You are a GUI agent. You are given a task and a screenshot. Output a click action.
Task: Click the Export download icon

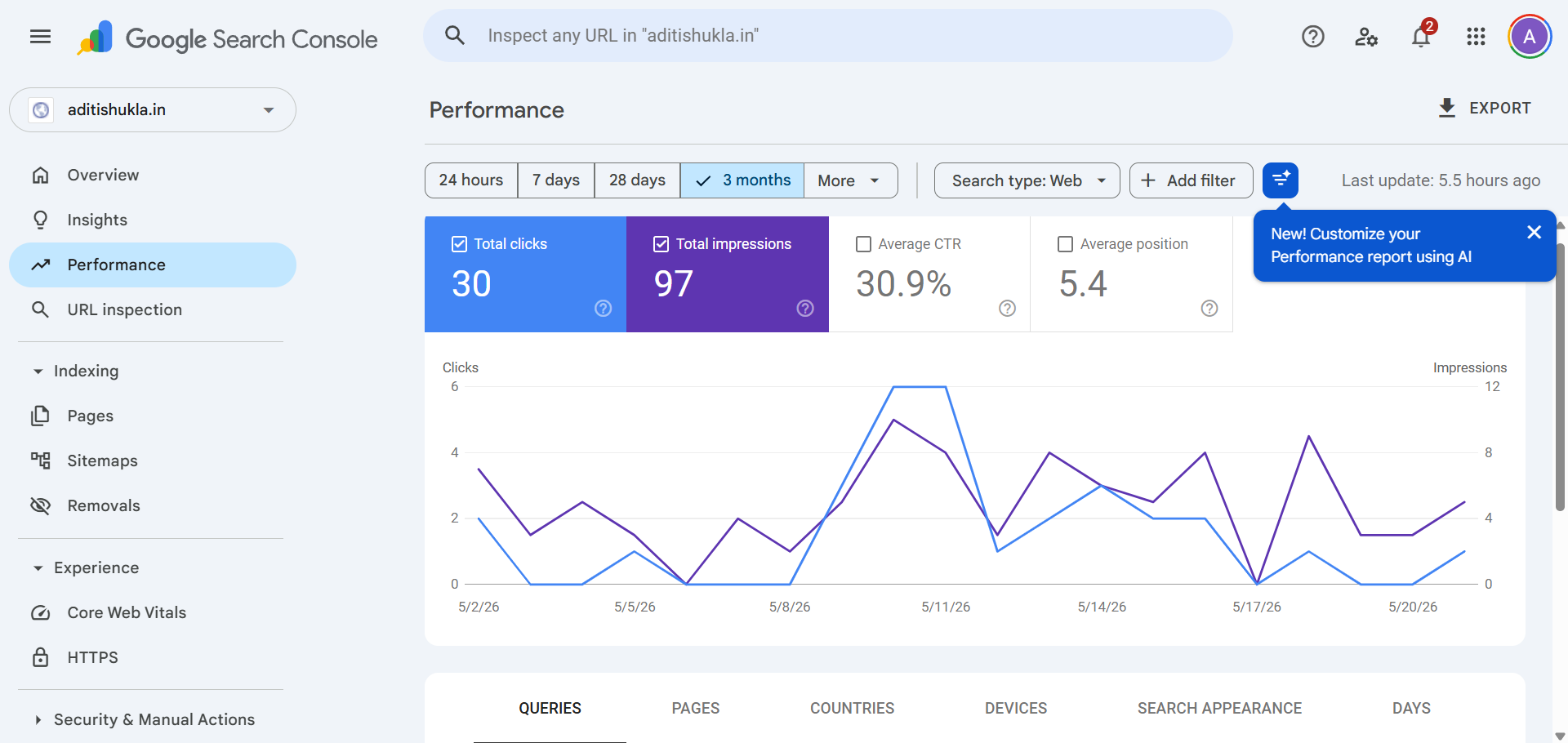1447,108
